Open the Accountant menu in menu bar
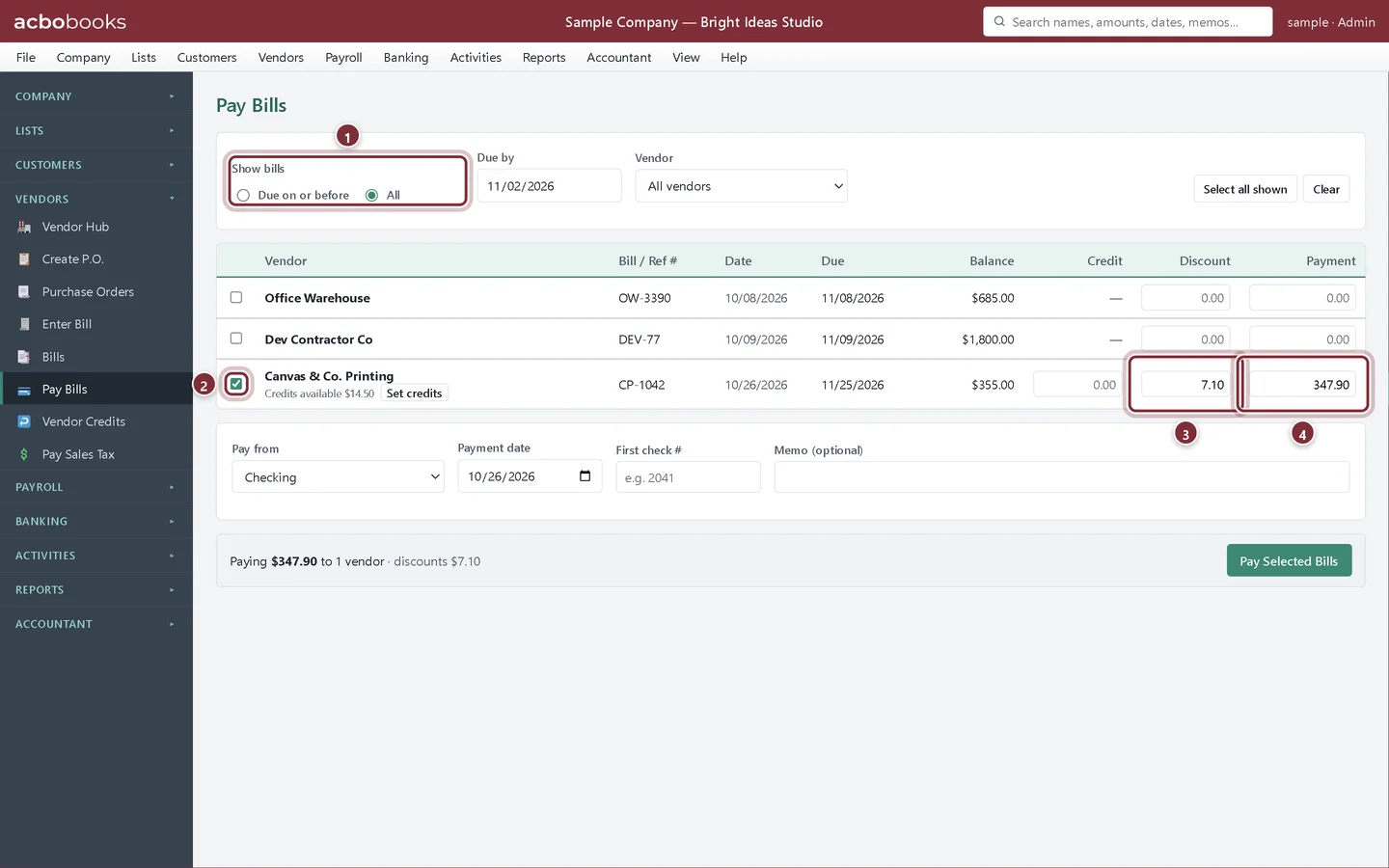1389x868 pixels. click(x=619, y=58)
